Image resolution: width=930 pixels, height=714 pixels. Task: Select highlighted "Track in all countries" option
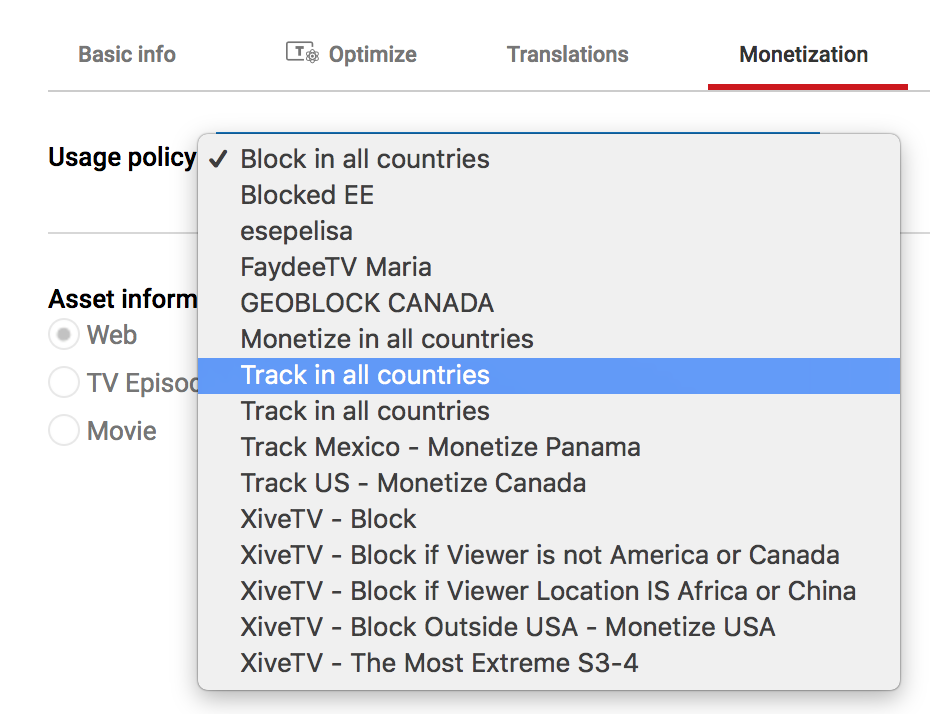click(365, 375)
